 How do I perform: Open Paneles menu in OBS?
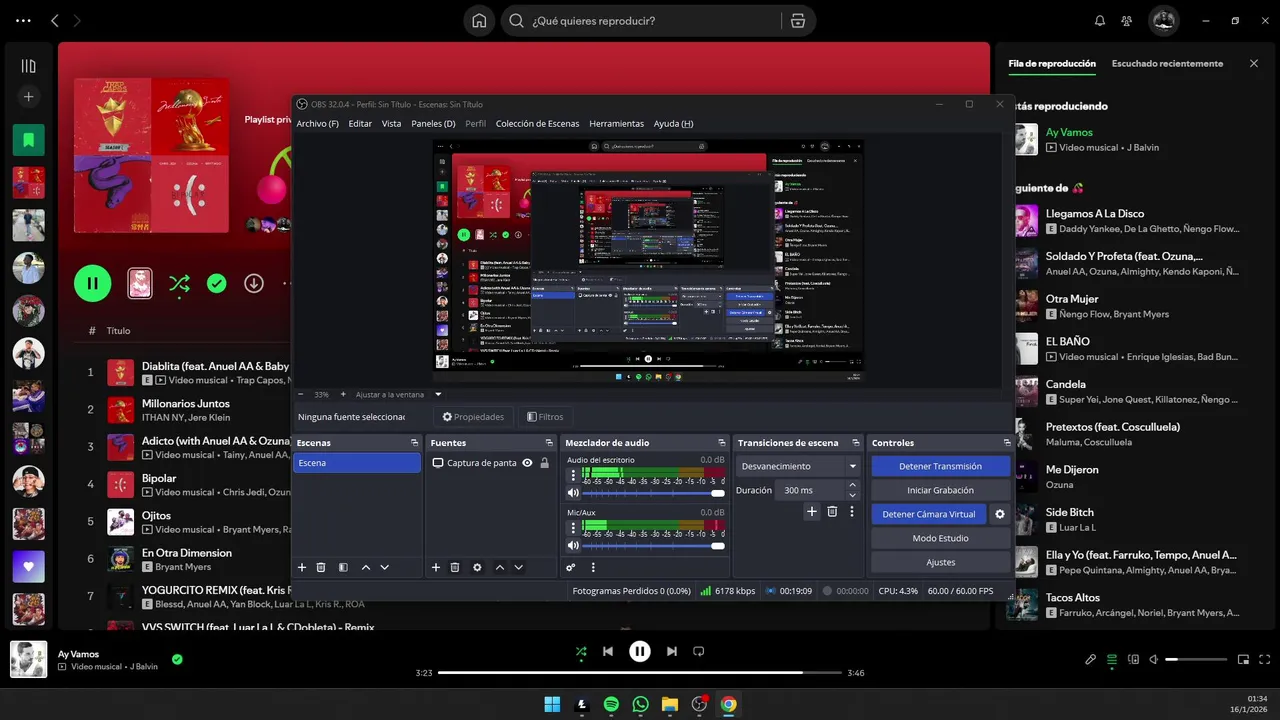[433, 124]
